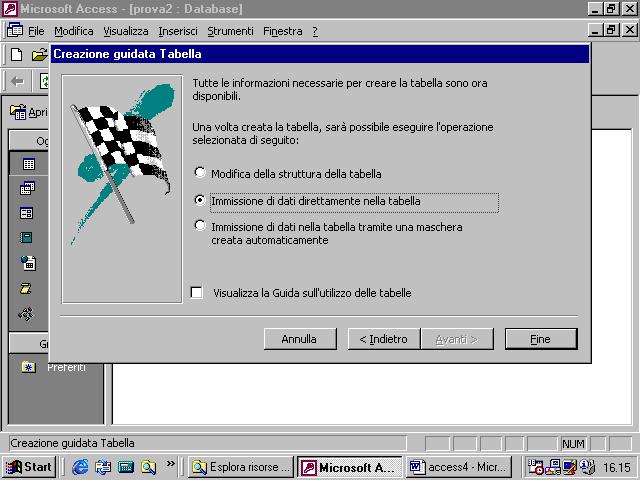Launch Internet Explorer from quick launch
Screen dimensions: 640x480
(x=80, y=467)
